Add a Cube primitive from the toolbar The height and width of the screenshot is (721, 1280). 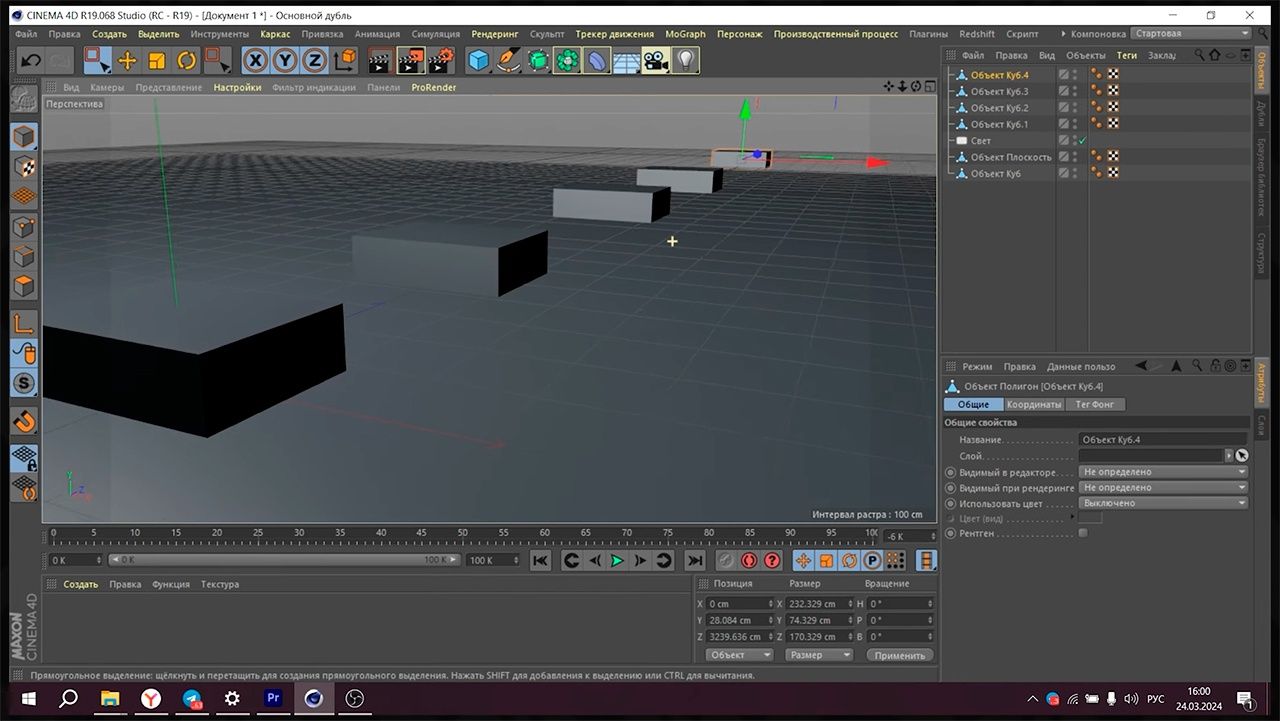479,61
